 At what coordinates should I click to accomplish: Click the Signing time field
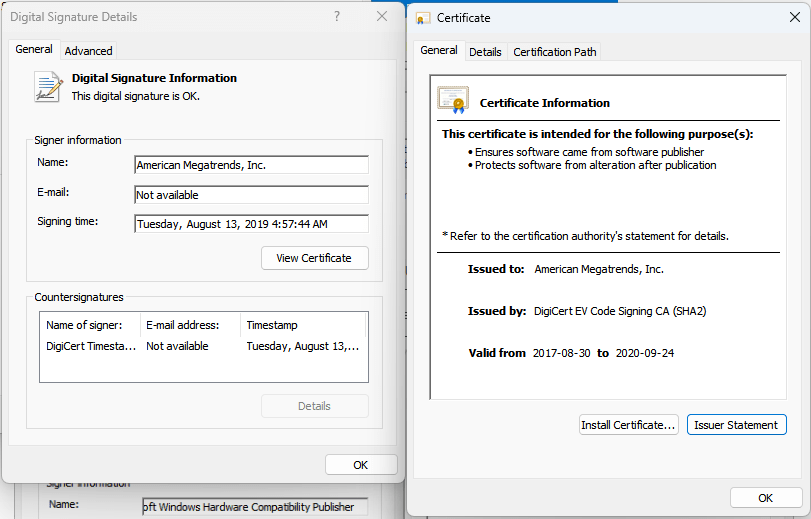251,224
